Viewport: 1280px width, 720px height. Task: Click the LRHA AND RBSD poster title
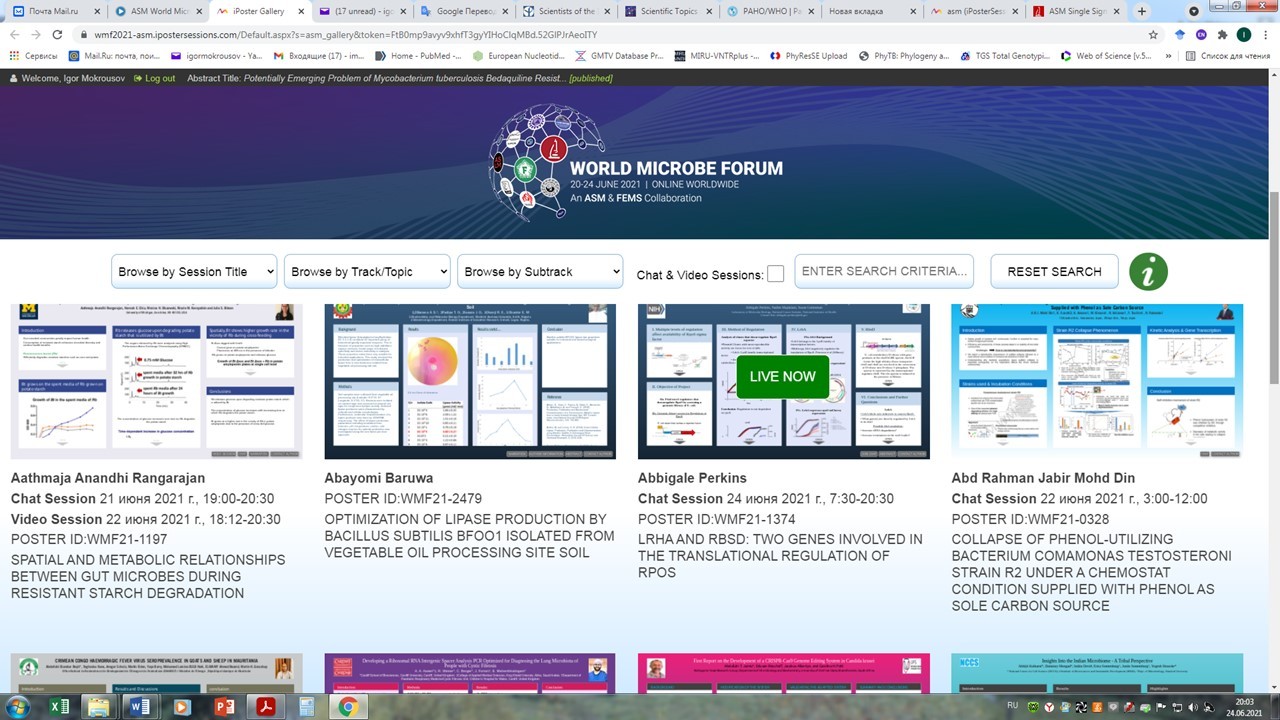tap(780, 556)
